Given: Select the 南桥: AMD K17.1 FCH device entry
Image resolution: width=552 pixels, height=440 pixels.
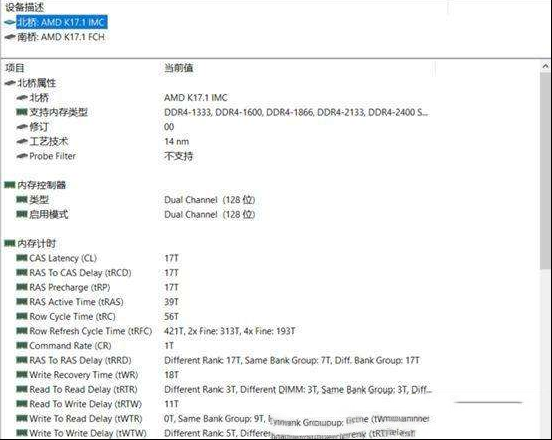Looking at the screenshot, I should (55, 37).
